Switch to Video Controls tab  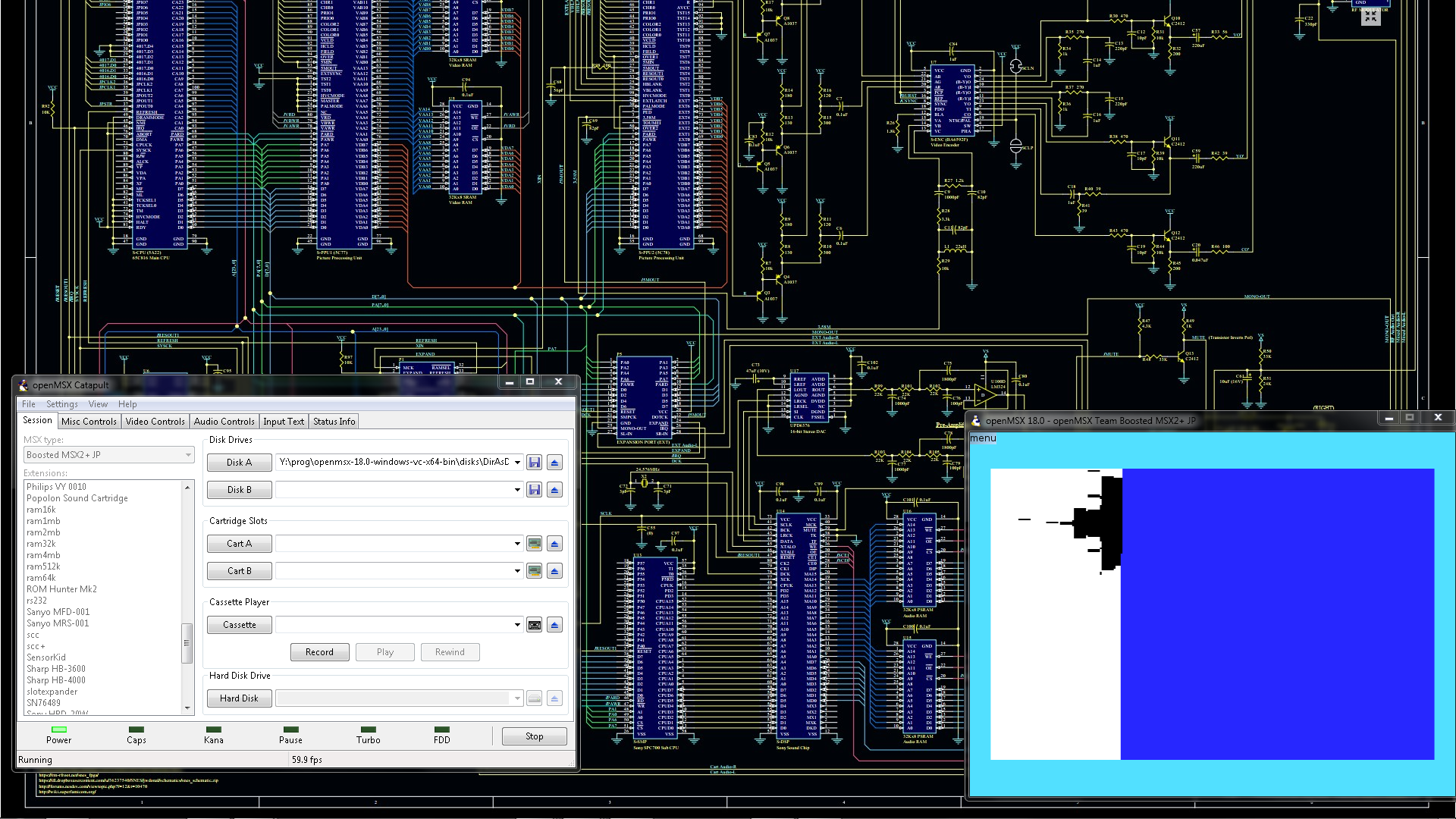click(x=155, y=422)
